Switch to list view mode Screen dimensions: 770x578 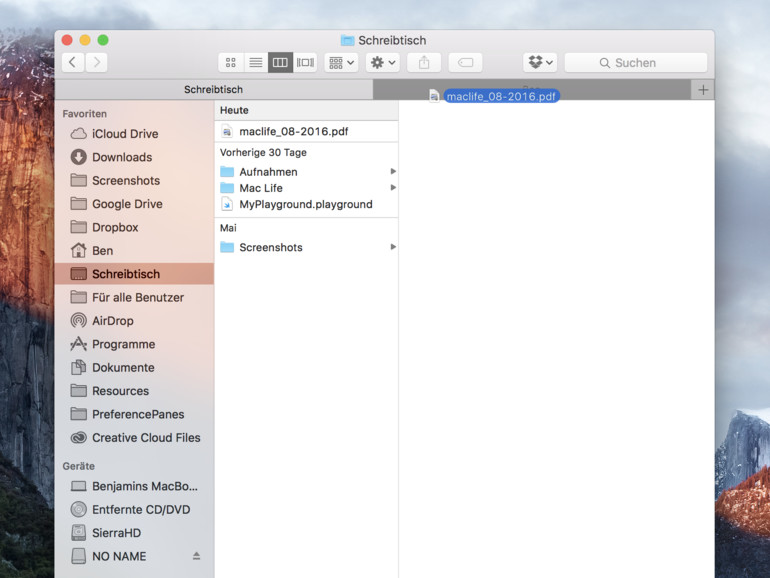click(x=256, y=62)
